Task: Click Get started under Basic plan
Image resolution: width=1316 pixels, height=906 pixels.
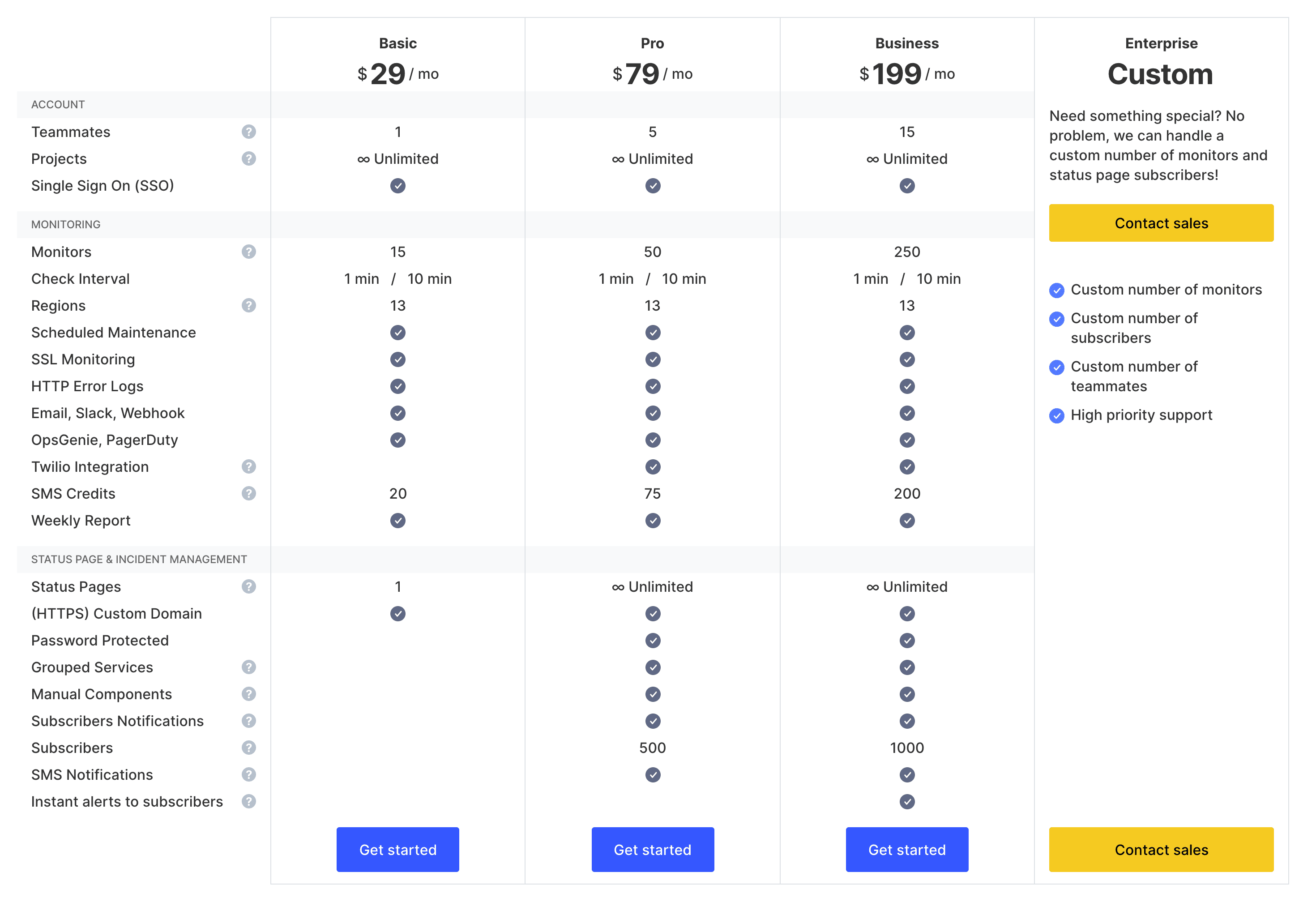Action: (x=398, y=849)
